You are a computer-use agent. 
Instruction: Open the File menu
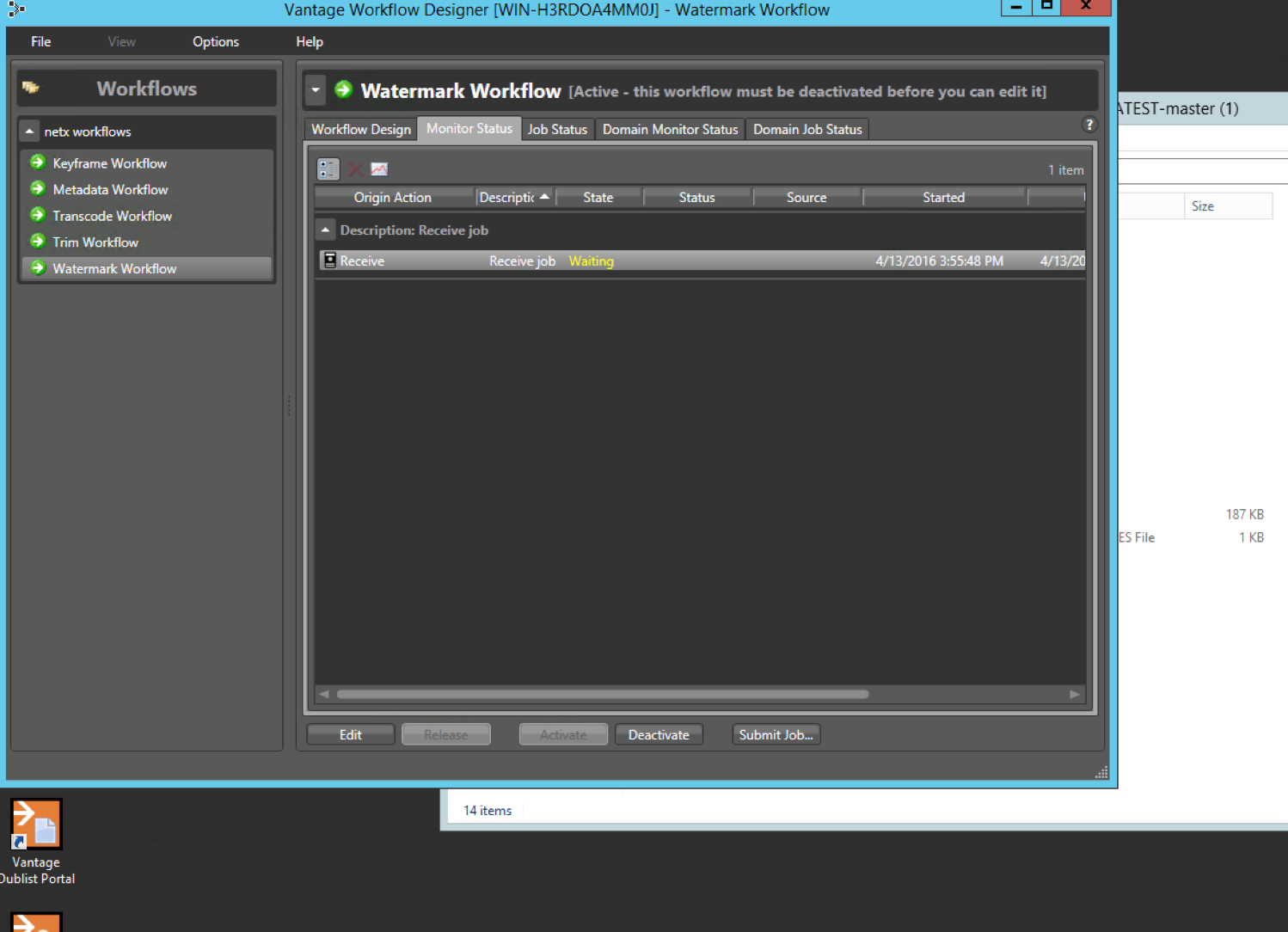click(41, 41)
